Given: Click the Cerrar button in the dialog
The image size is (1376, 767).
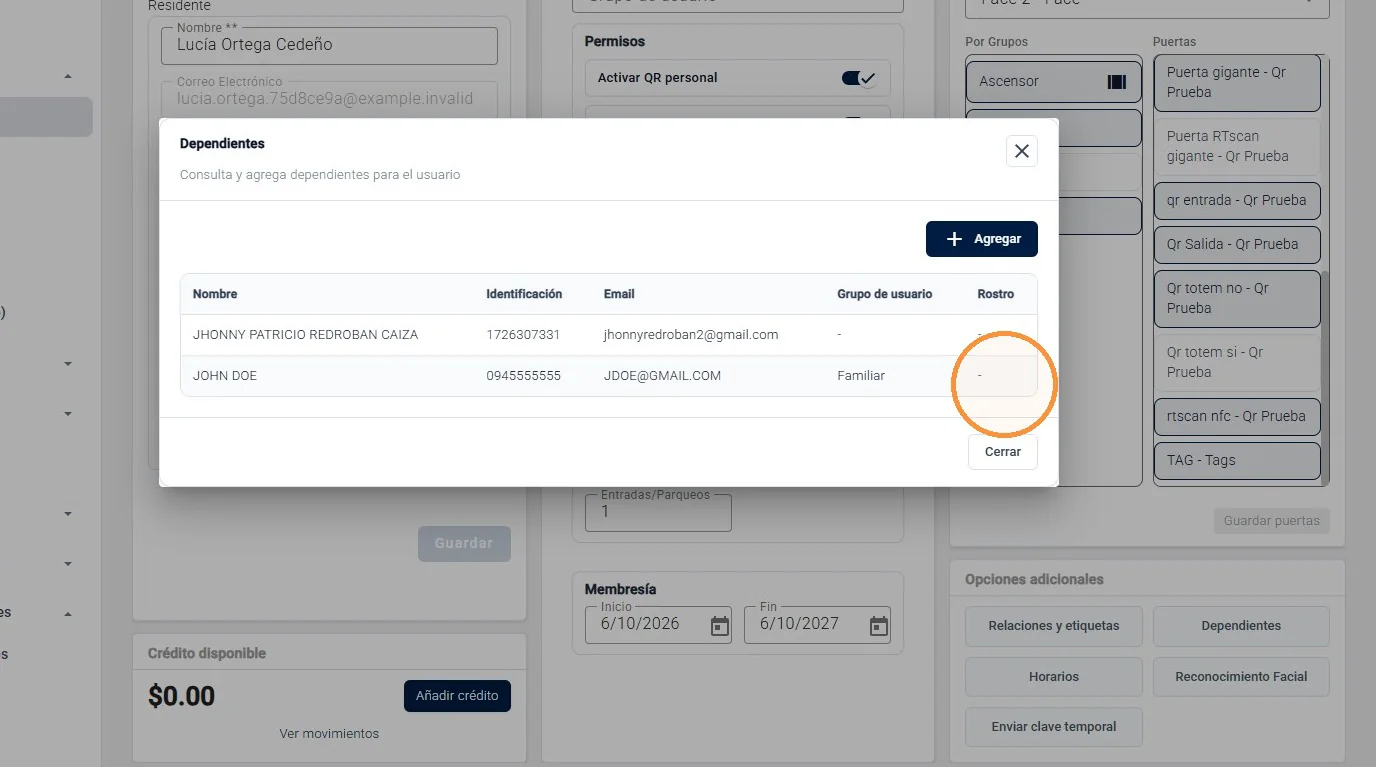Looking at the screenshot, I should click(1003, 452).
